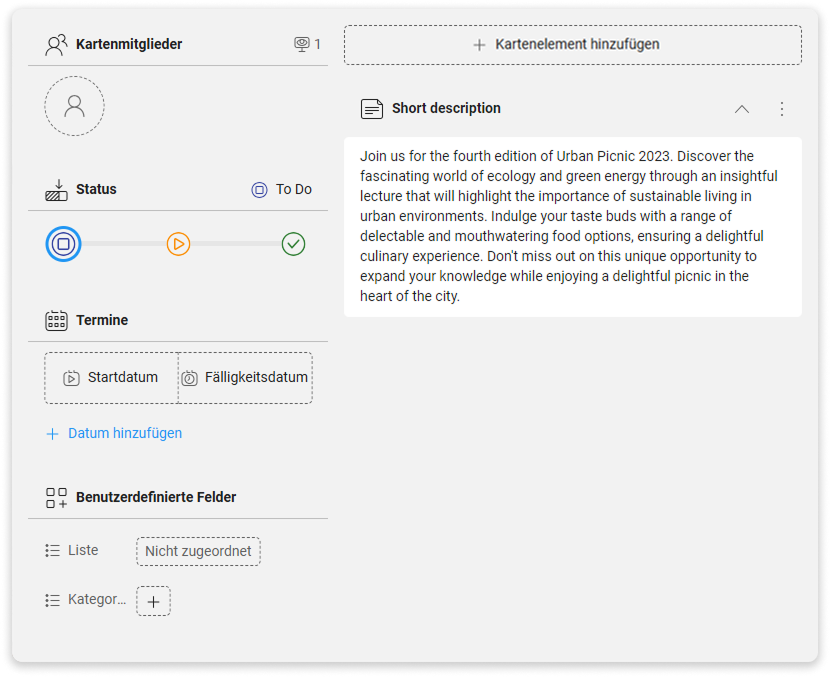The image size is (830, 677).
Task: Add a member via empty avatar circle
Action: click(74, 106)
